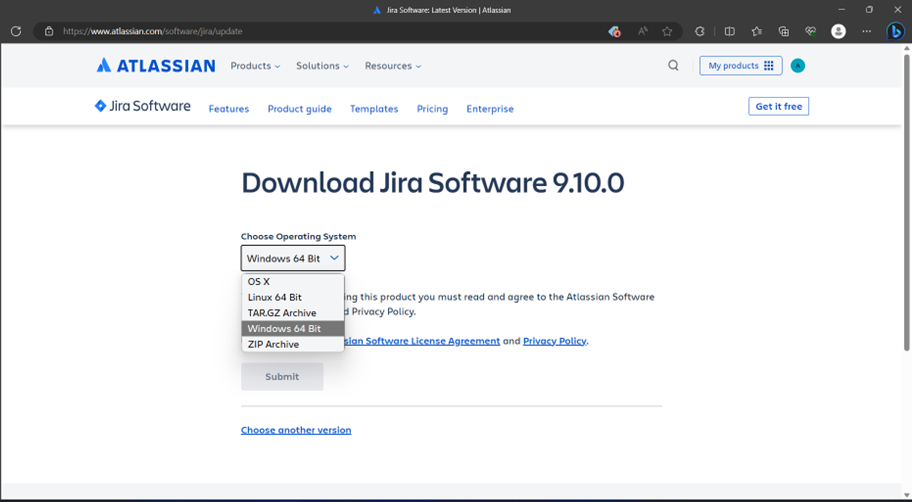This screenshot has width=912, height=502.
Task: Open the Privacy Policy link
Action: click(x=554, y=341)
